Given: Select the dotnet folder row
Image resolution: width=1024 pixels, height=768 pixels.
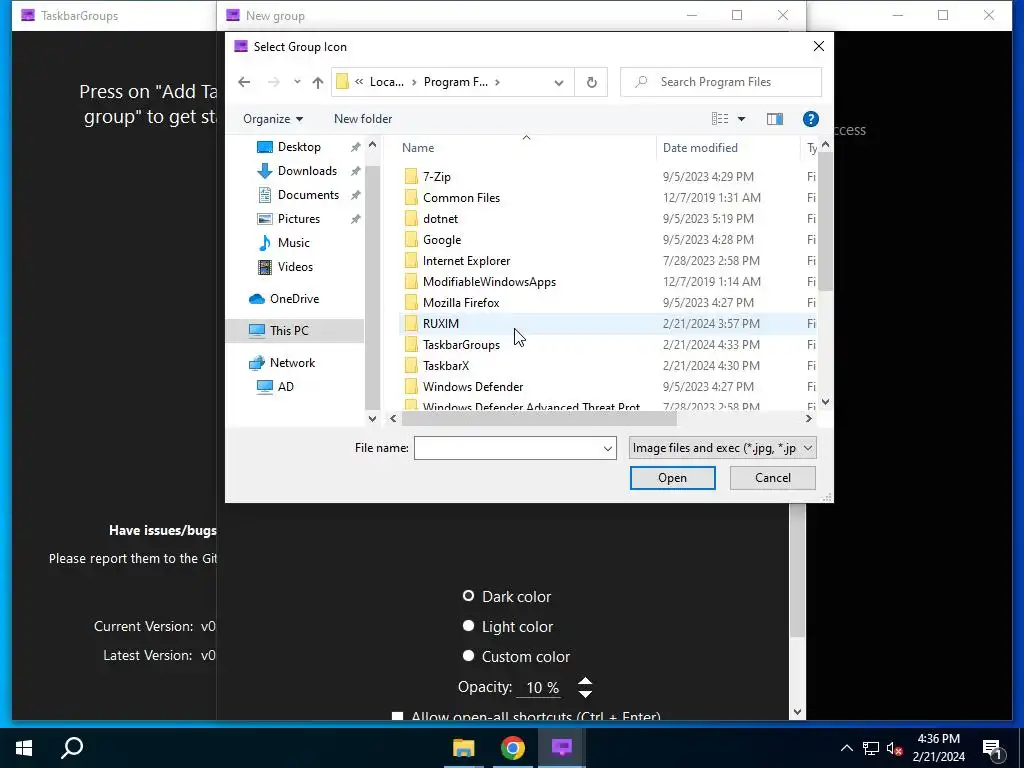Looking at the screenshot, I should coord(607,219).
